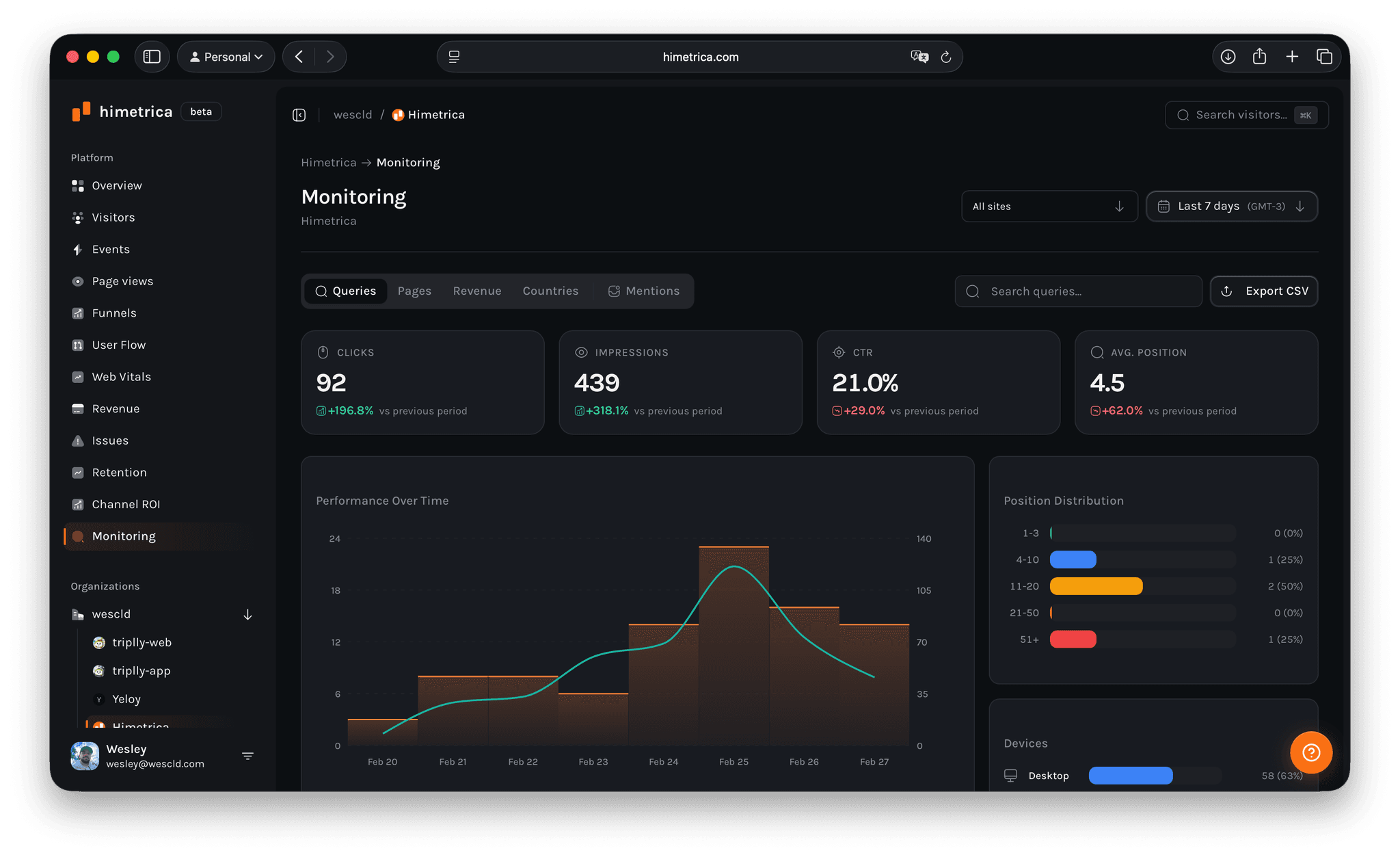
Task: Click the wesley@wescld.com email text
Action: point(155,764)
